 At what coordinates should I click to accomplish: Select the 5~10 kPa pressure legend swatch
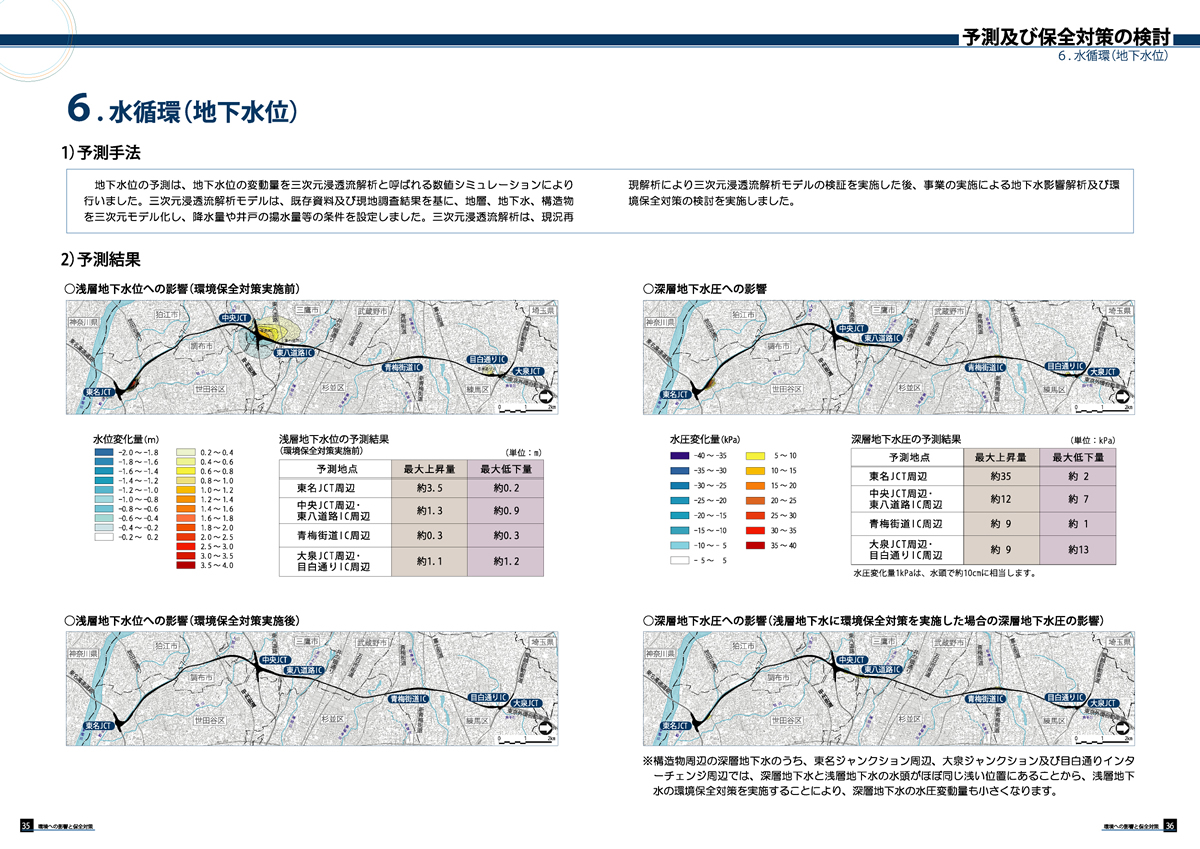pos(756,455)
